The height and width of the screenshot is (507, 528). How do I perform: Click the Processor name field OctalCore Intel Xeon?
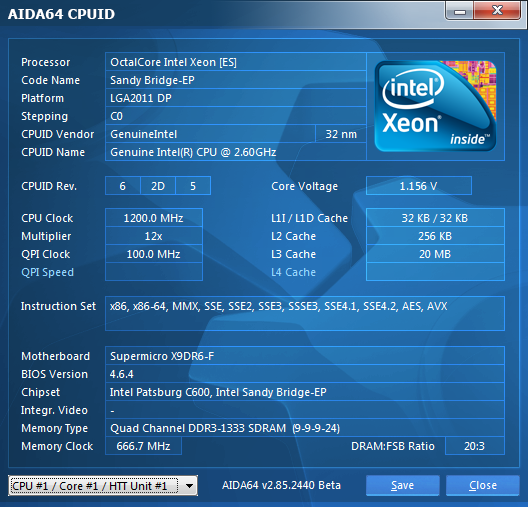236,62
